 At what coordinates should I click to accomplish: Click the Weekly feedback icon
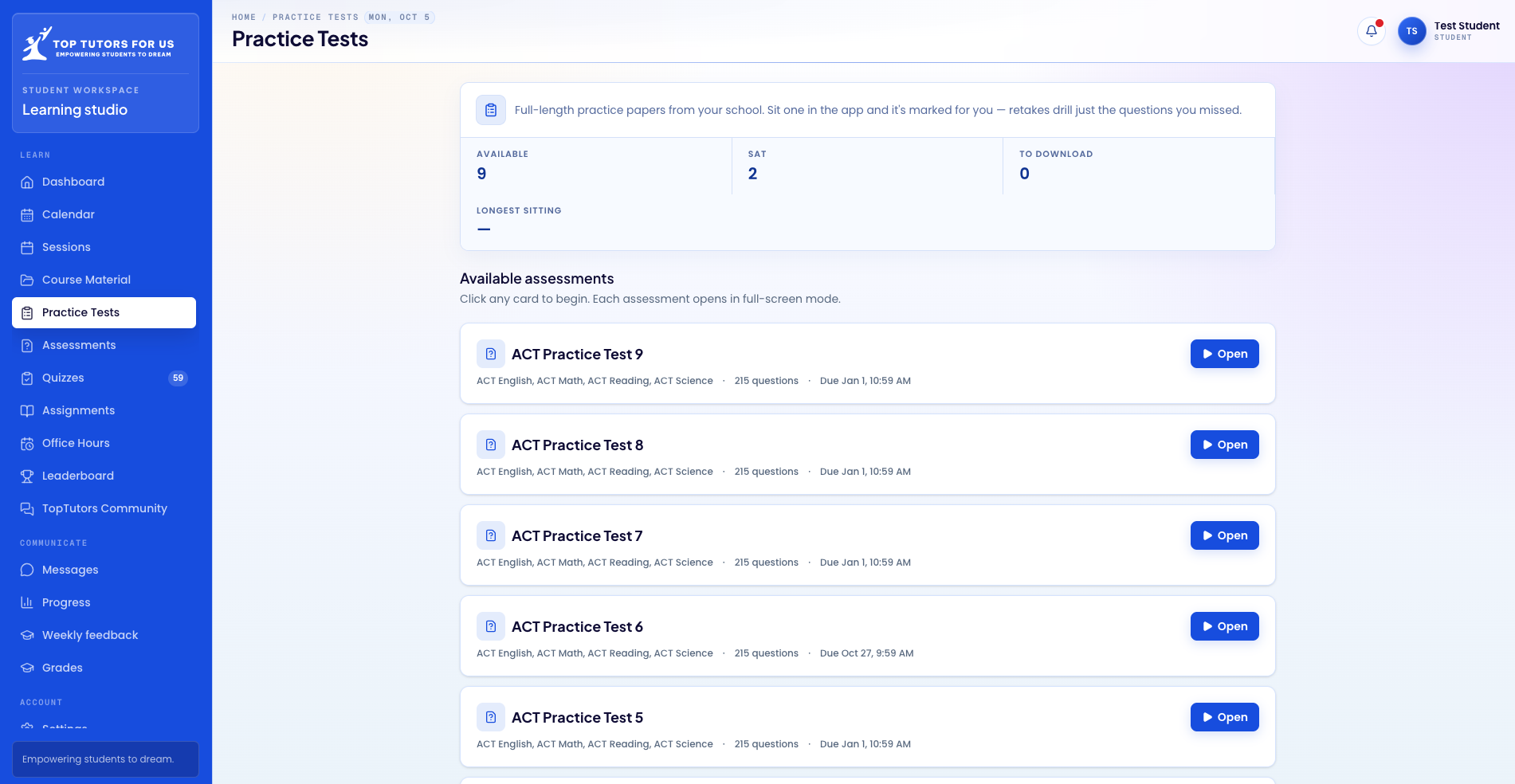[x=27, y=636]
